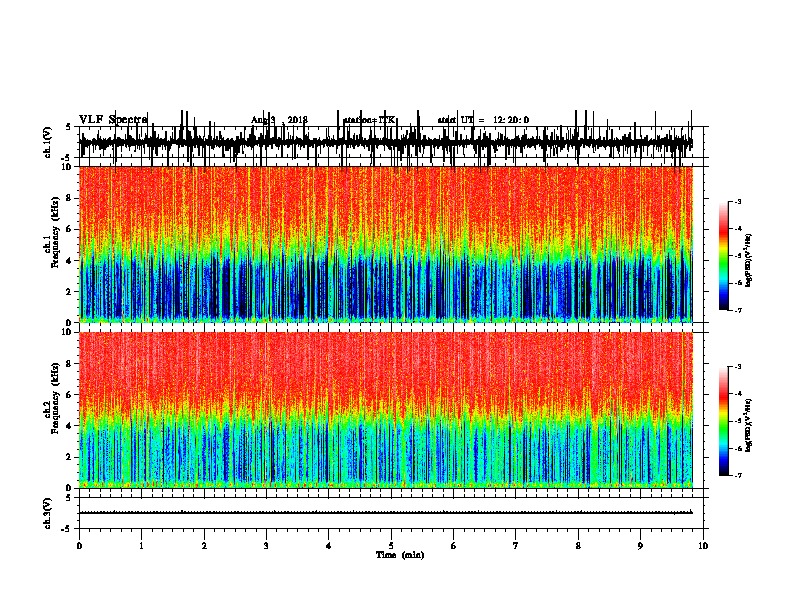Image resolution: width=792 pixels, height=612 pixels.
Task: Click inside the ch.2 spectrogram plot
Action: click(386, 410)
